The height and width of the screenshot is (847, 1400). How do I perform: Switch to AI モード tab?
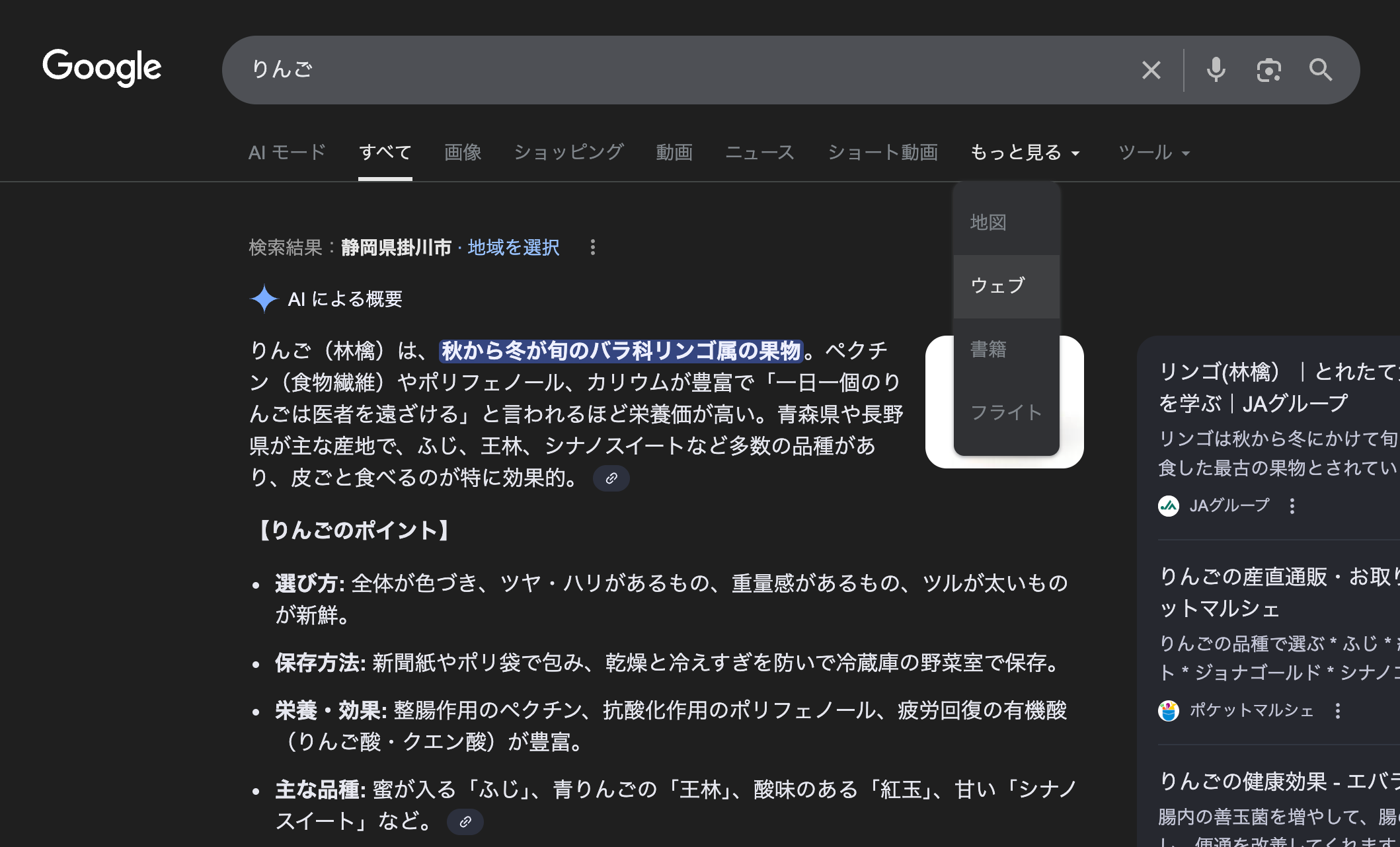[287, 153]
